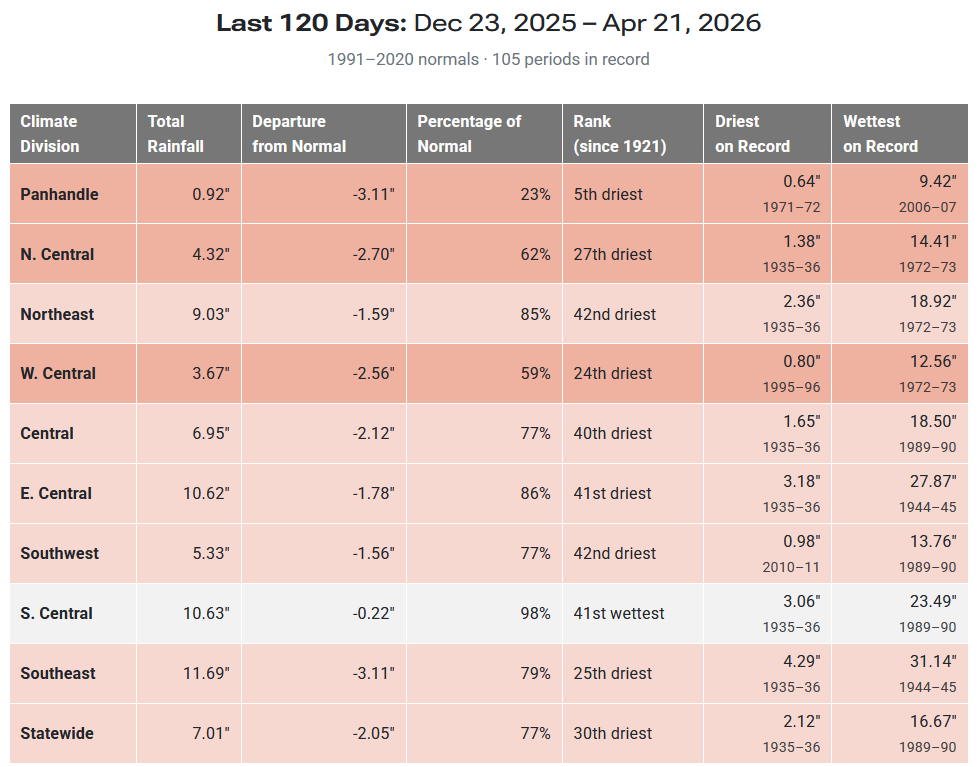Viewport: 978px width, 767px height.
Task: Click the Total Rainfall column header
Action: coord(176,134)
